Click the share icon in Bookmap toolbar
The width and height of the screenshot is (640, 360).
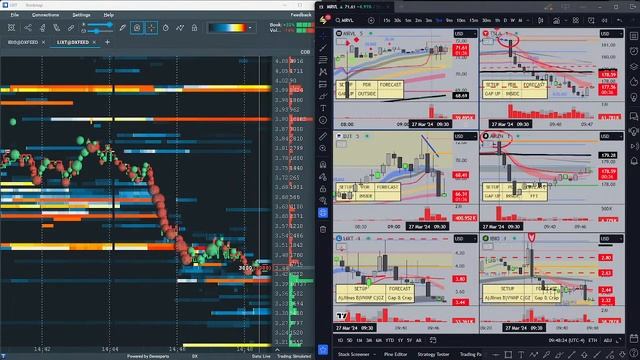pos(28,28)
